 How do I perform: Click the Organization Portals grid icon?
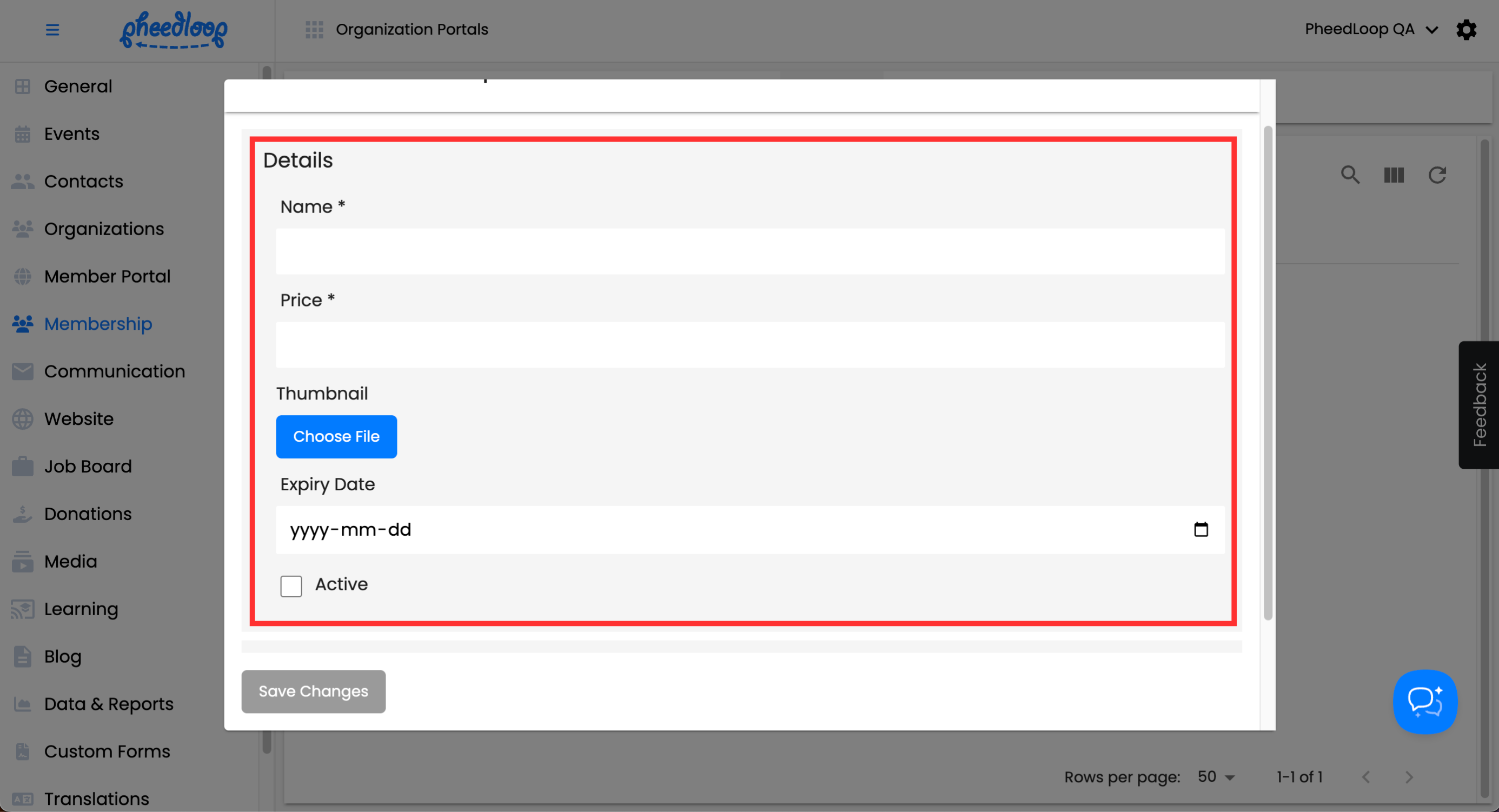pyautogui.click(x=314, y=30)
